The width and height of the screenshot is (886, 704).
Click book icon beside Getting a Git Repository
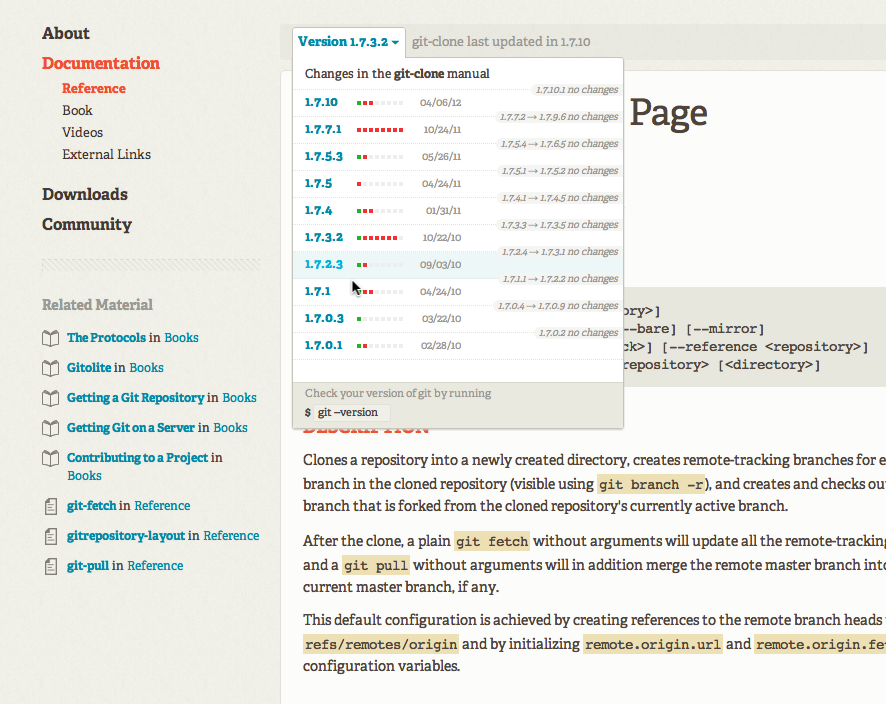50,398
